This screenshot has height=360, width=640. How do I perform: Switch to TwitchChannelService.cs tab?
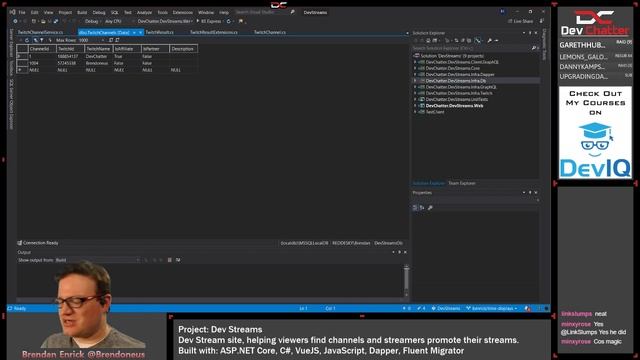point(40,32)
